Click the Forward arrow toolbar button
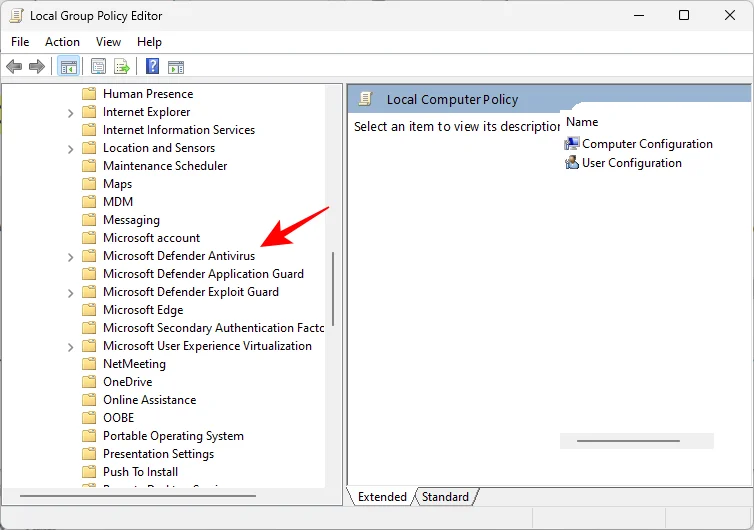The width and height of the screenshot is (754, 530). pyautogui.click(x=37, y=66)
